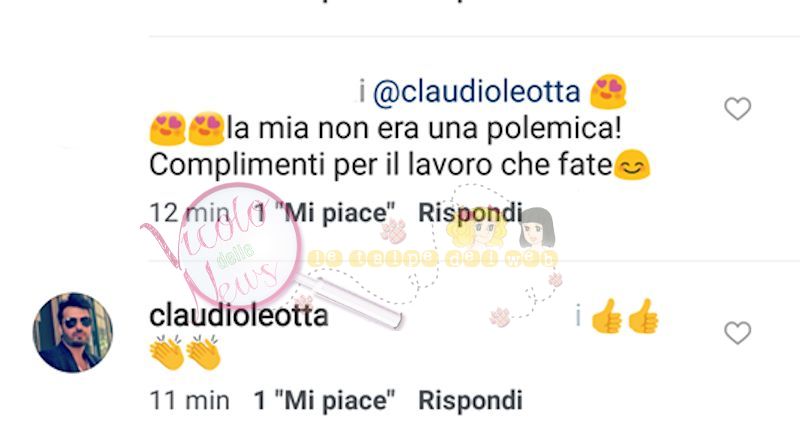
Task: Click the heart-eyes emoji after @claudioleotta
Action: [x=608, y=92]
